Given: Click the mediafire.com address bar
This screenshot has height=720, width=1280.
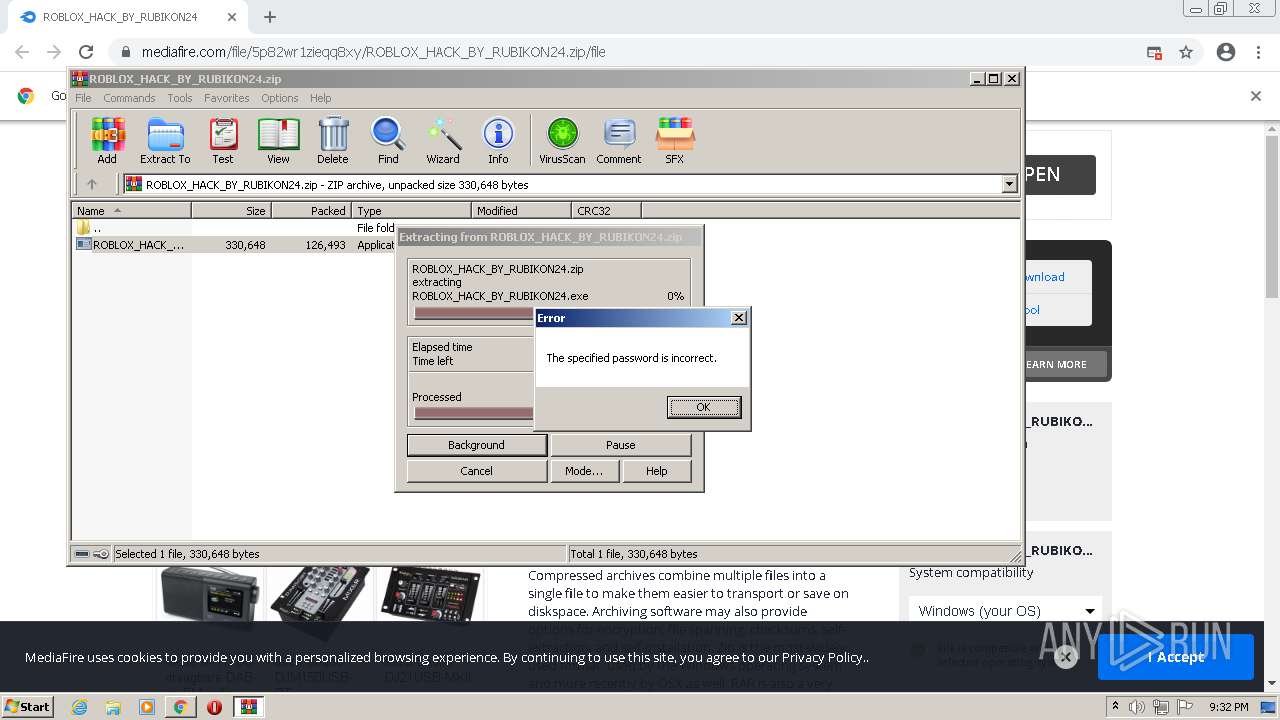Looking at the screenshot, I should (x=373, y=52).
